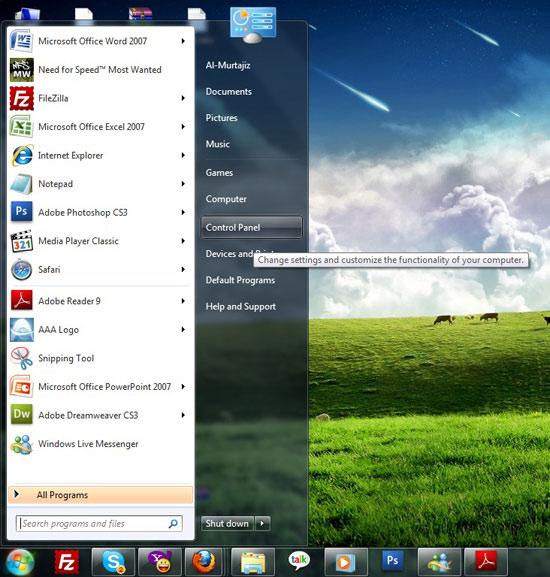Open Windows Live Messenger on taskbar

[439, 562]
